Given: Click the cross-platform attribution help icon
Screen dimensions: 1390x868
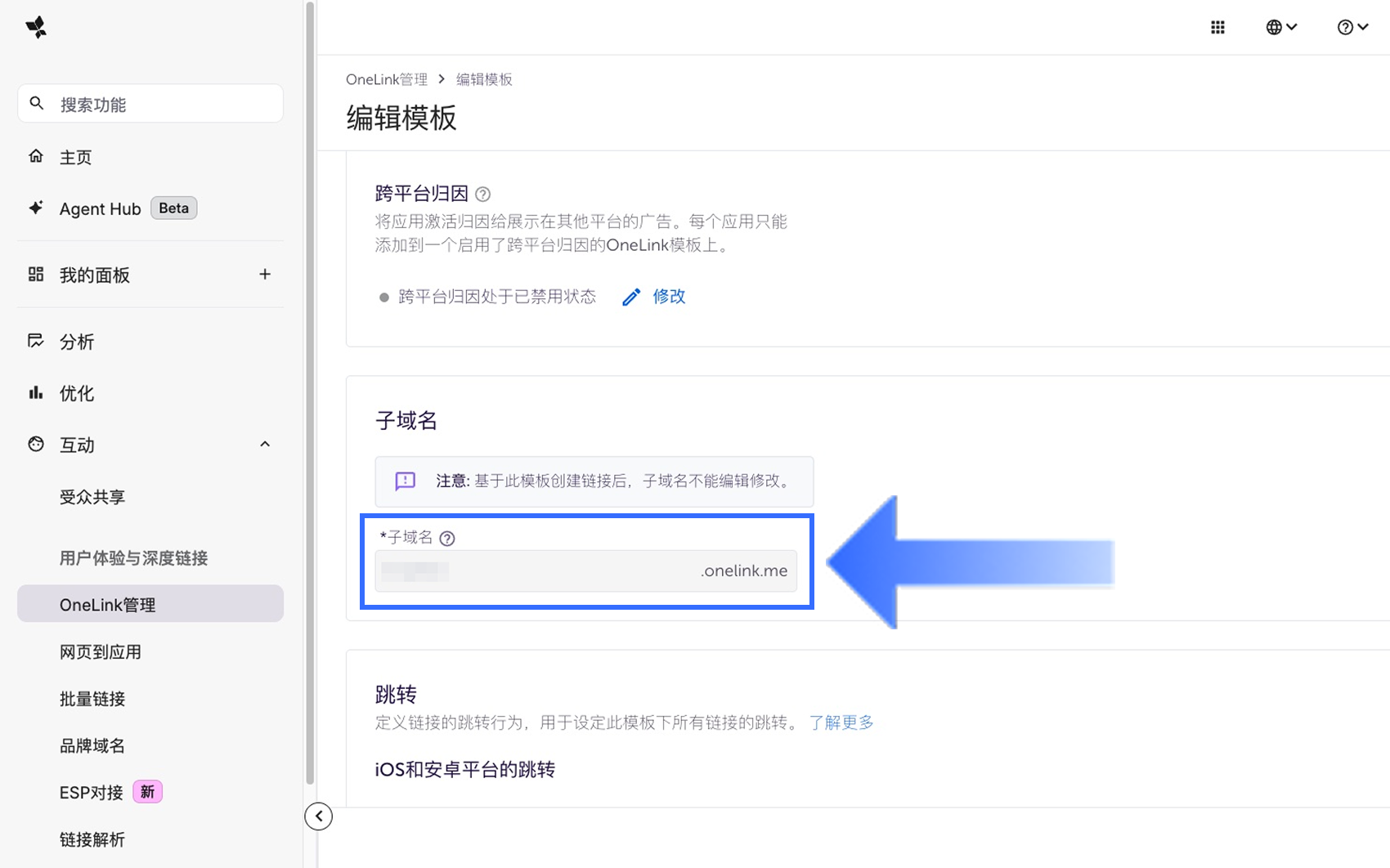Looking at the screenshot, I should [x=483, y=195].
